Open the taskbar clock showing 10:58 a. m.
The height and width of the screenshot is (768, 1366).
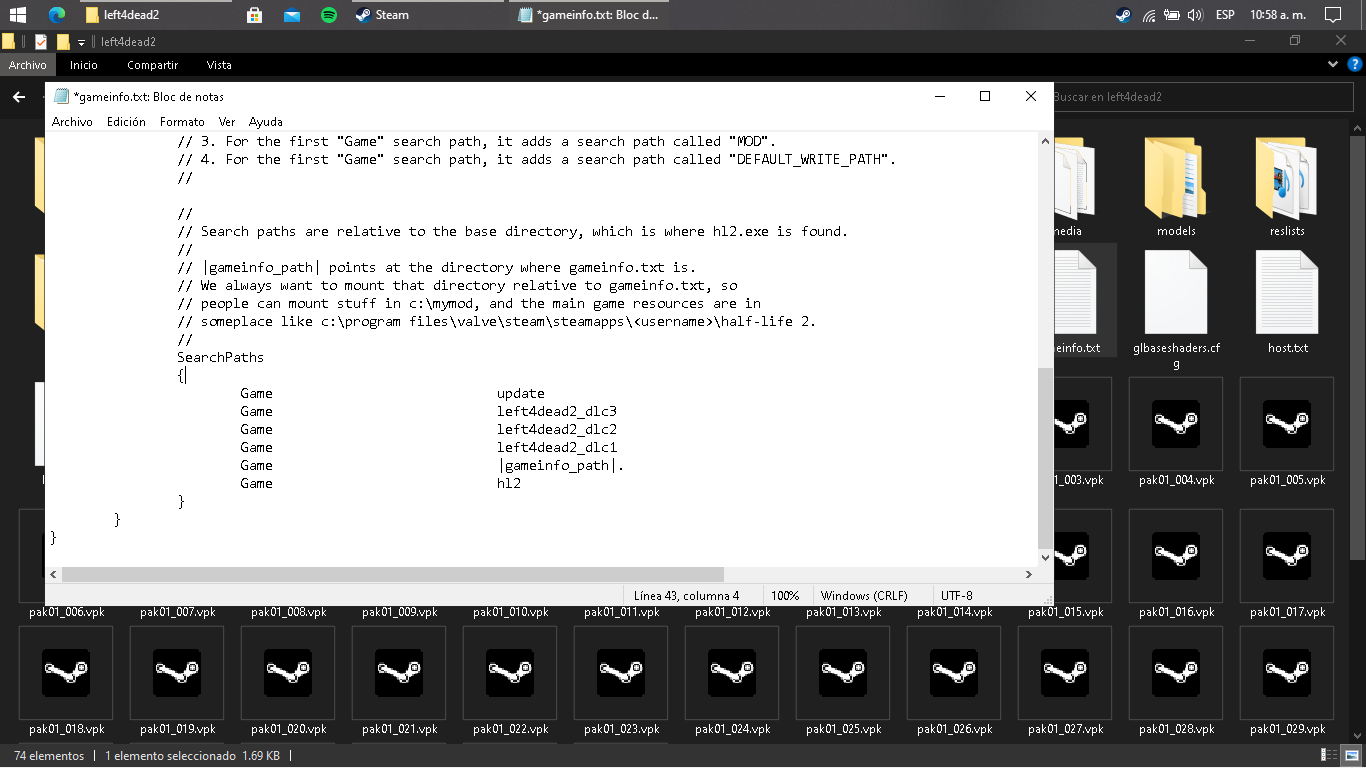(1276, 15)
